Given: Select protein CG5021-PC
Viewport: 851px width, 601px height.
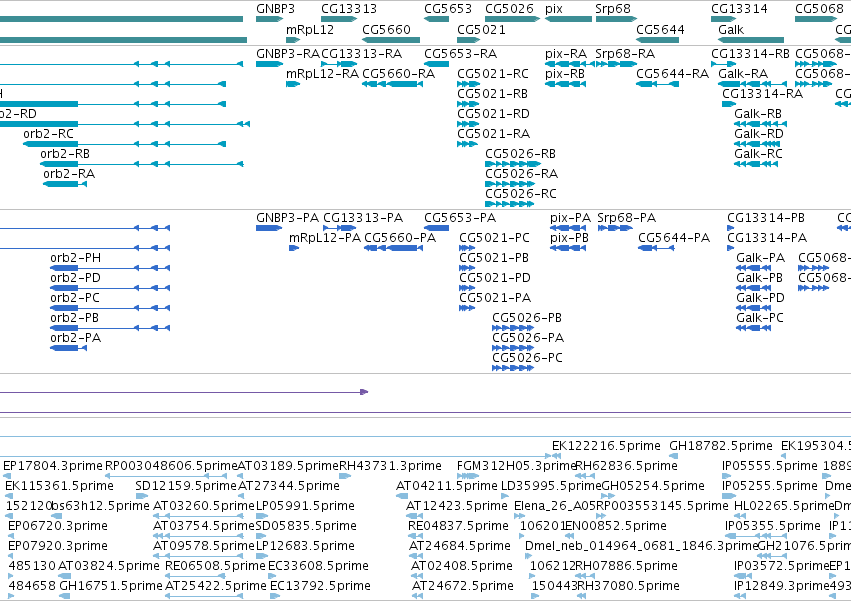Looking at the screenshot, I should [x=494, y=238].
